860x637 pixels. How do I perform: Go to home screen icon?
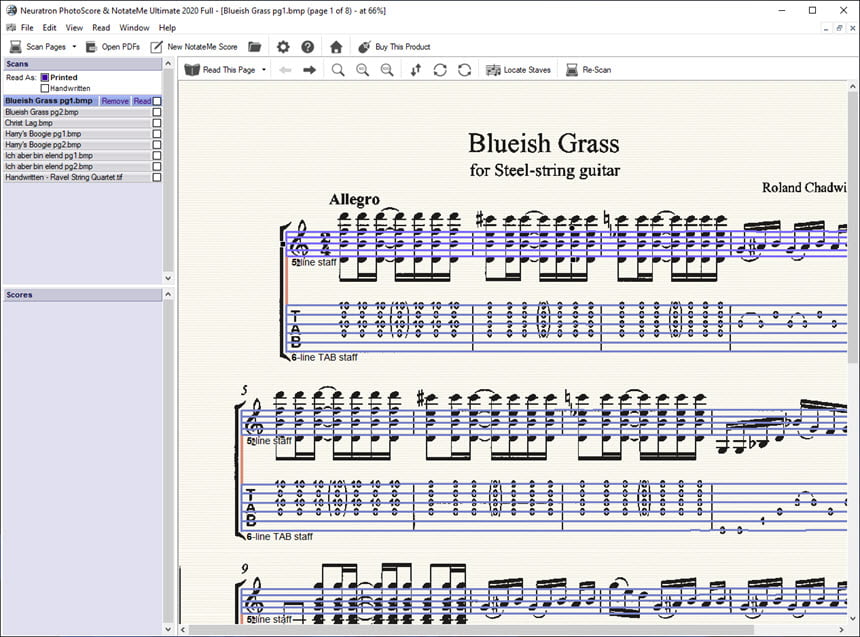point(336,47)
